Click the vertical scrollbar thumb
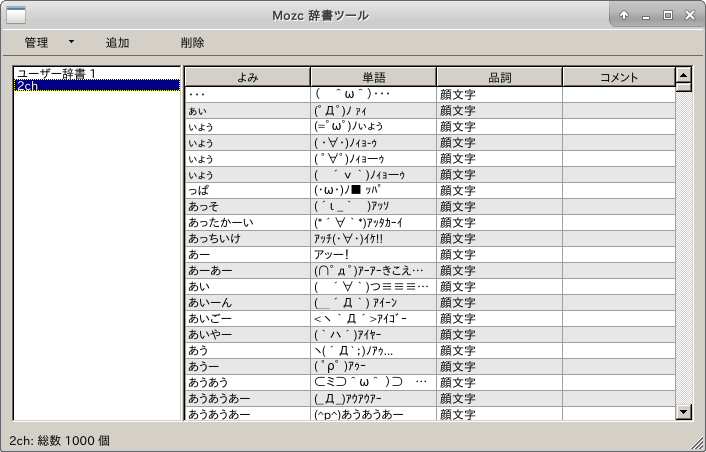This screenshot has width=706, height=452. (x=684, y=87)
